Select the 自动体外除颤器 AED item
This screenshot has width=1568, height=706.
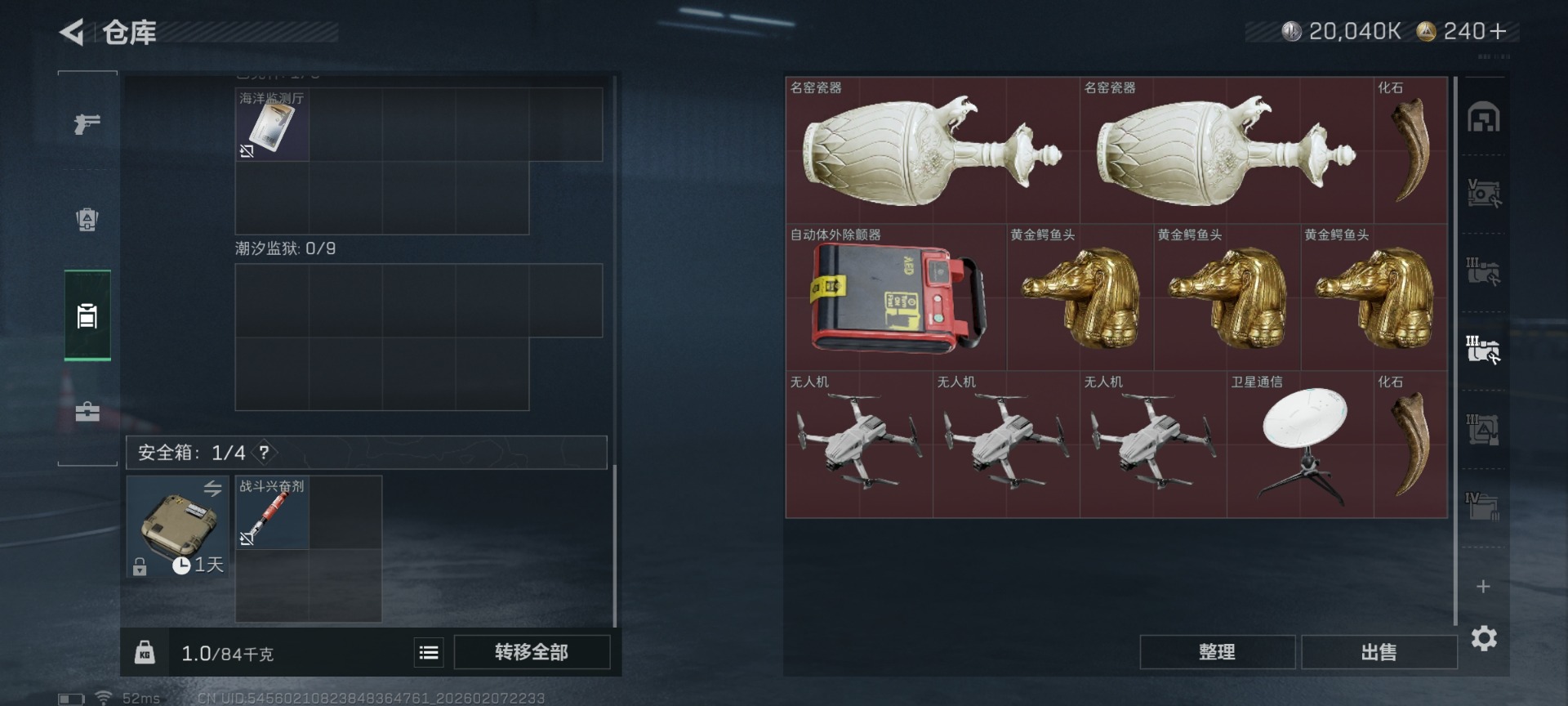click(896, 297)
